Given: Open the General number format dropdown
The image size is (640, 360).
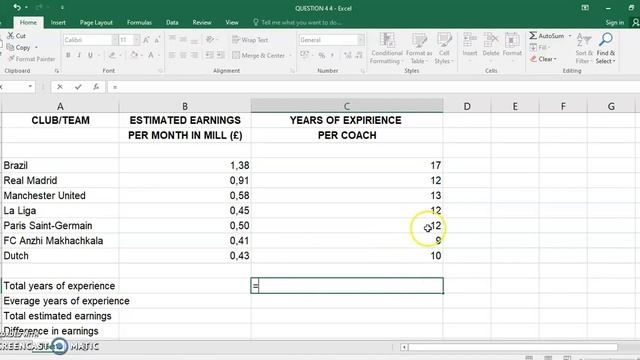Looking at the screenshot, I should [360, 40].
